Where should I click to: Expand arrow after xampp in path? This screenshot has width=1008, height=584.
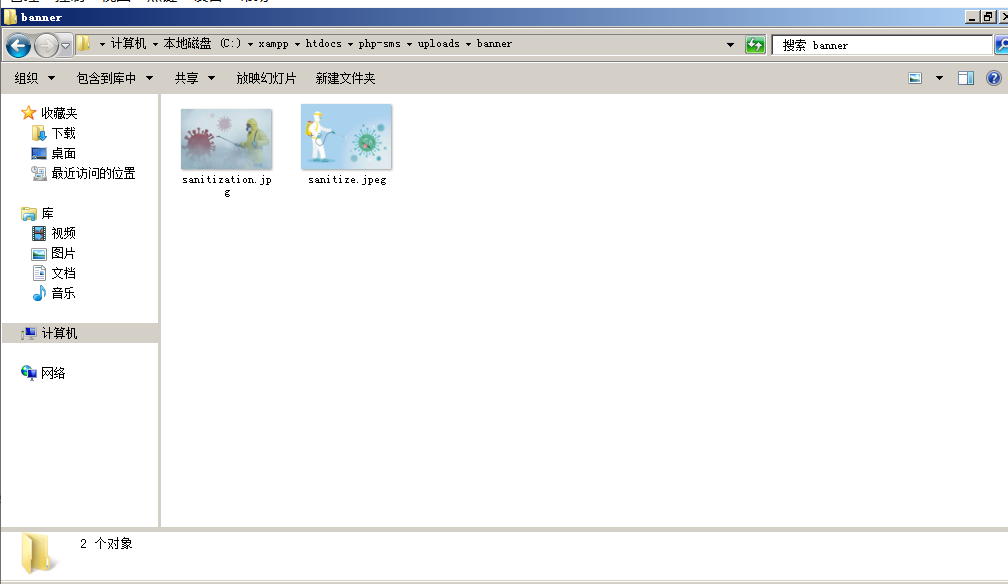297,44
